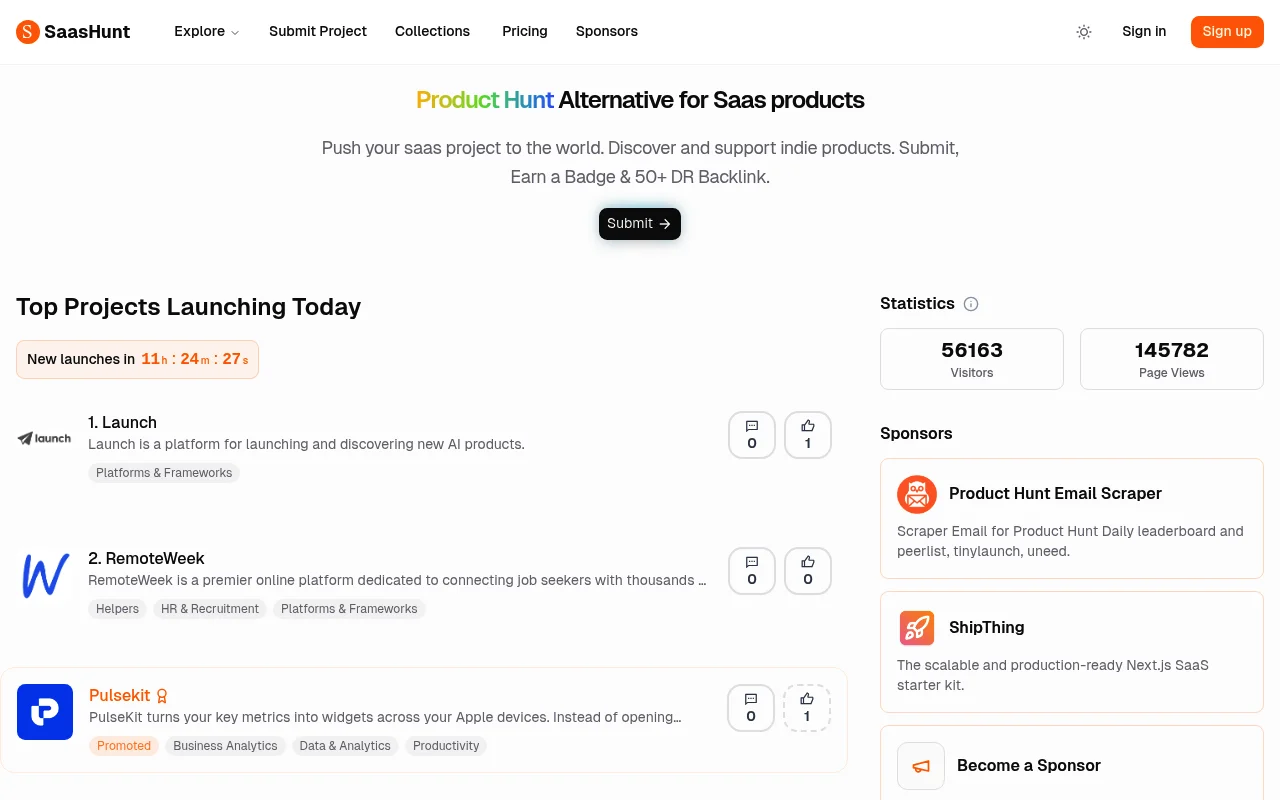This screenshot has width=1280, height=800.
Task: Click the SaasHunt logo icon
Action: (x=27, y=32)
